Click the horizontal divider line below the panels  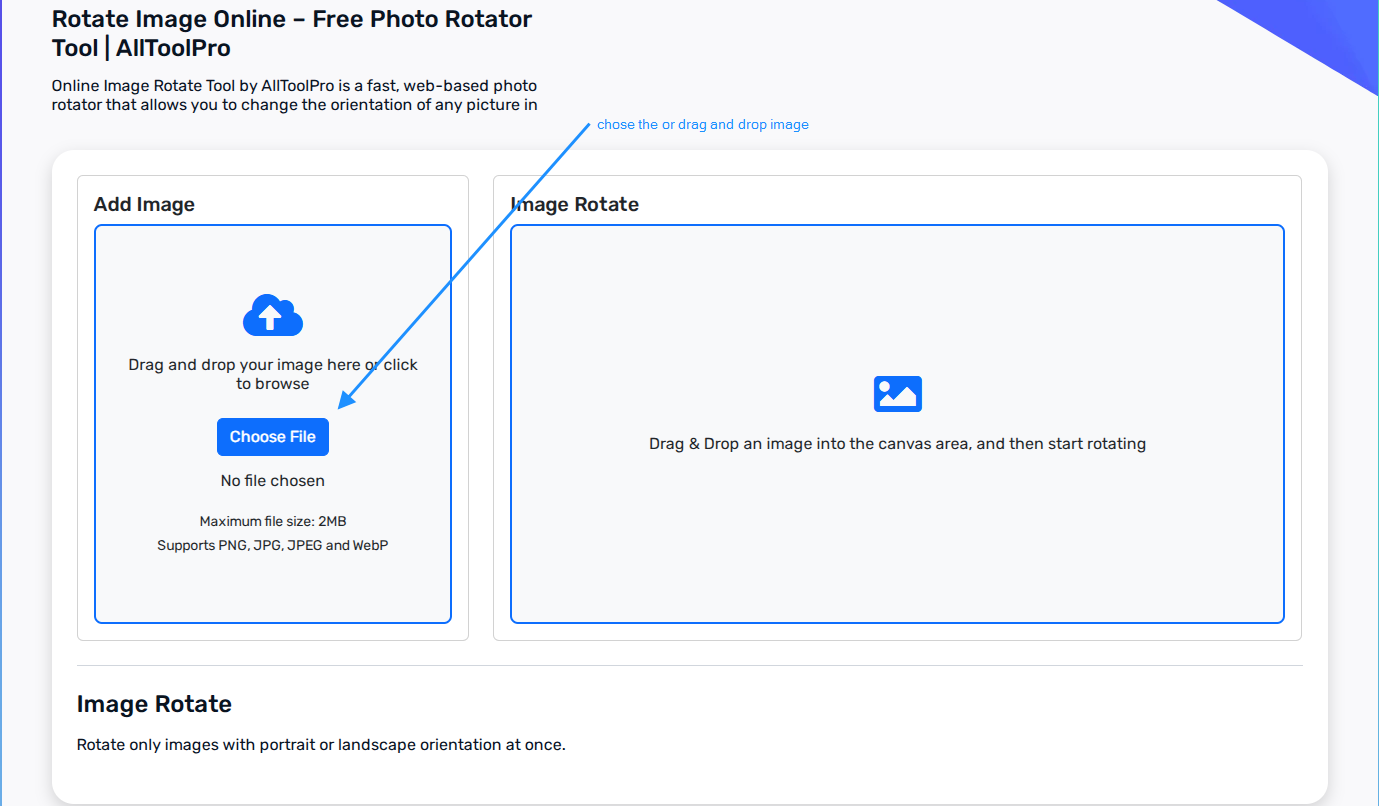coord(689,665)
